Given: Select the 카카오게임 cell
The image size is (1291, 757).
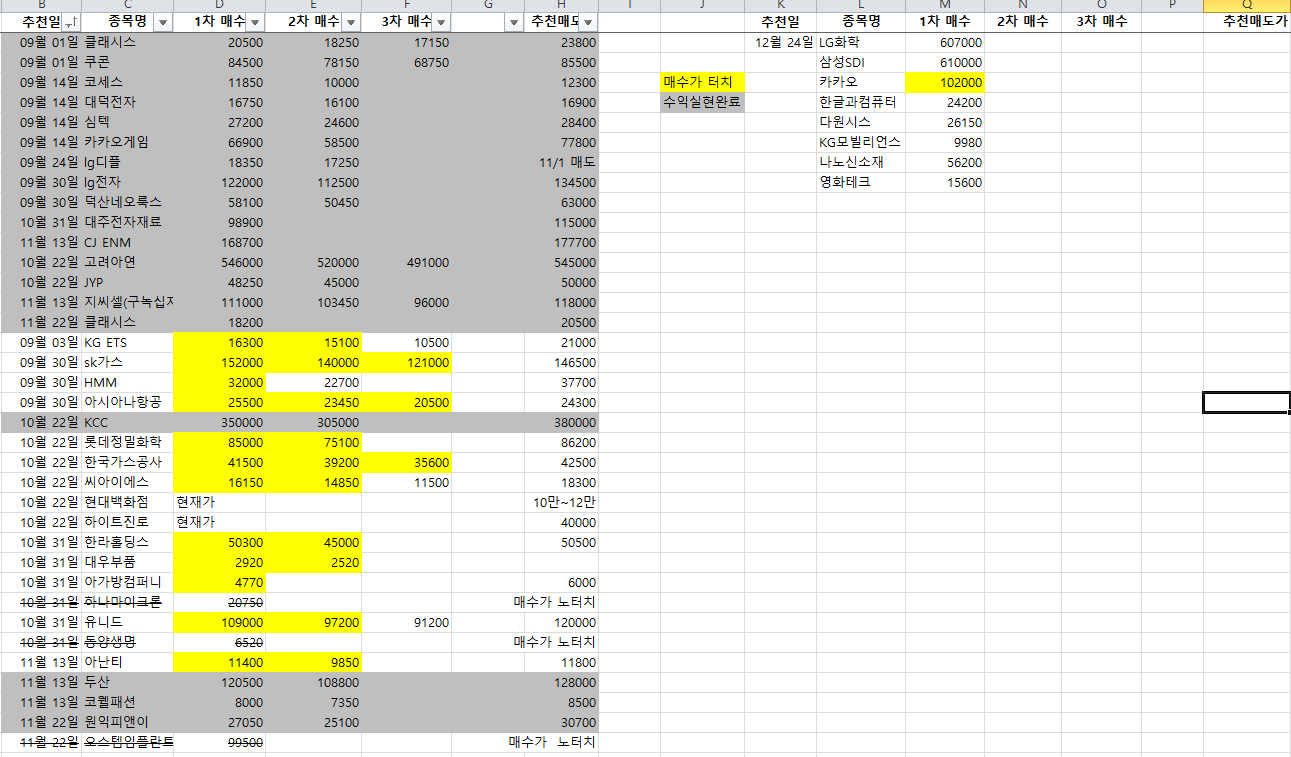Looking at the screenshot, I should pyautogui.click(x=127, y=142).
